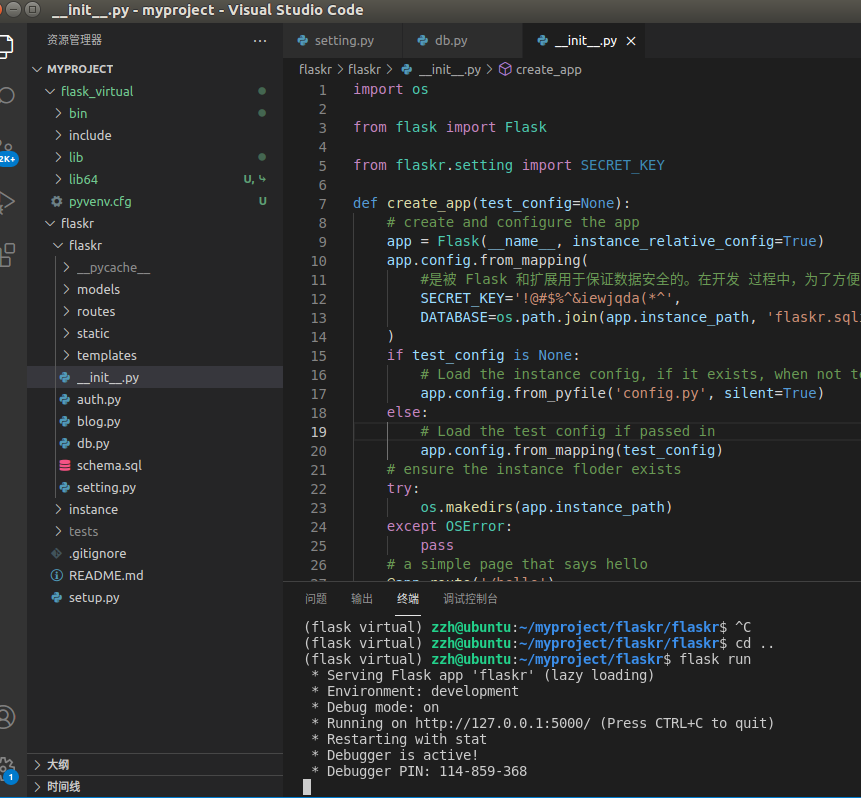
Task: Click the info icon beside README.md
Action: (x=57, y=576)
